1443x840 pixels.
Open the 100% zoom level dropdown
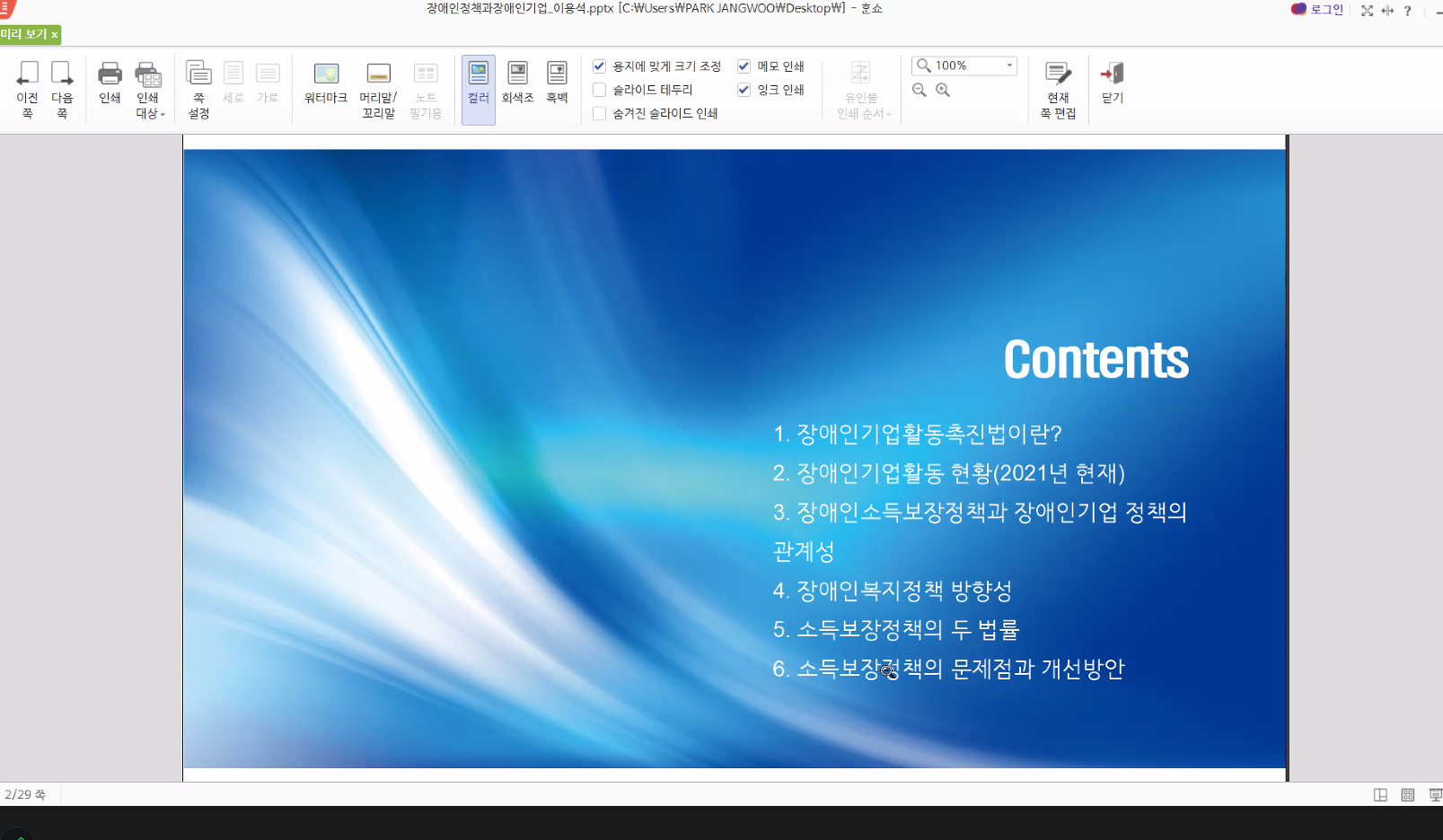click(1009, 66)
